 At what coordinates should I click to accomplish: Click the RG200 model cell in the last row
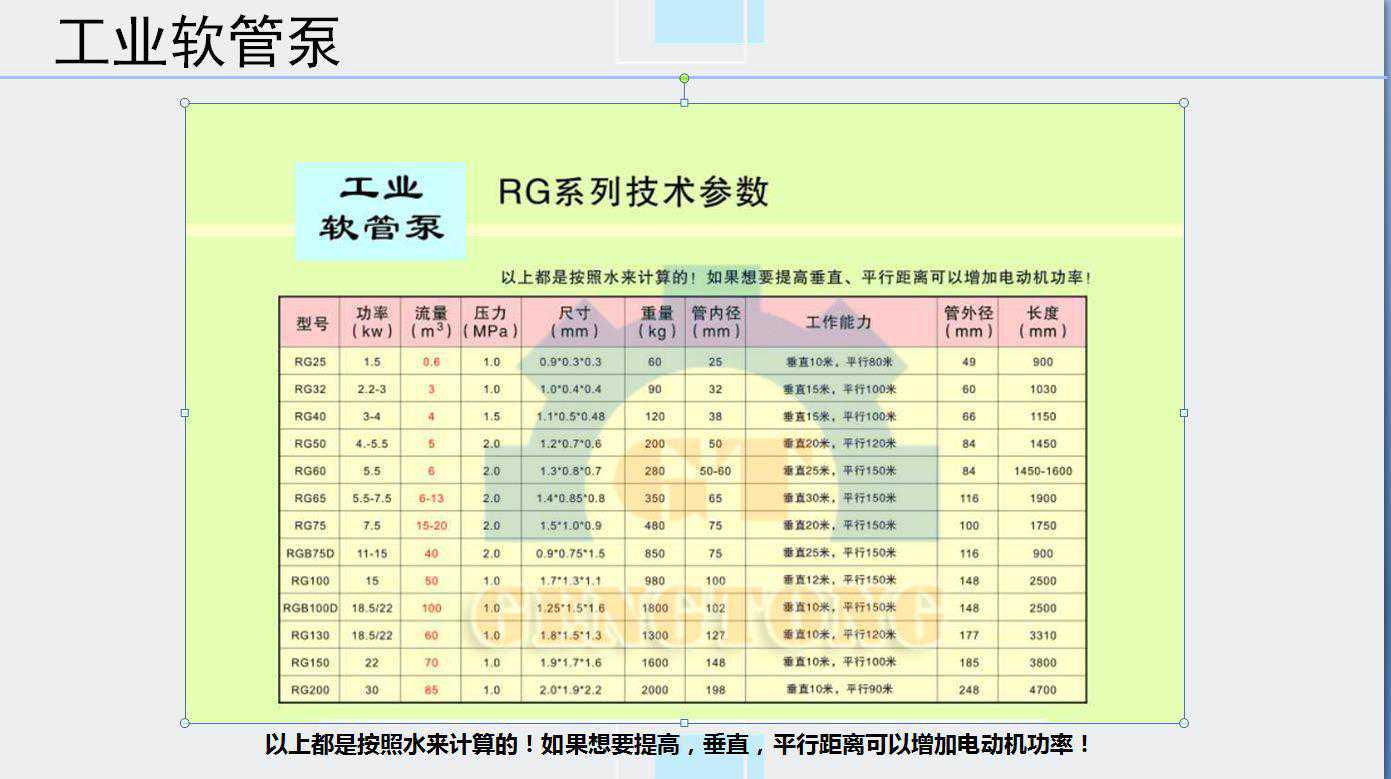pyautogui.click(x=310, y=690)
